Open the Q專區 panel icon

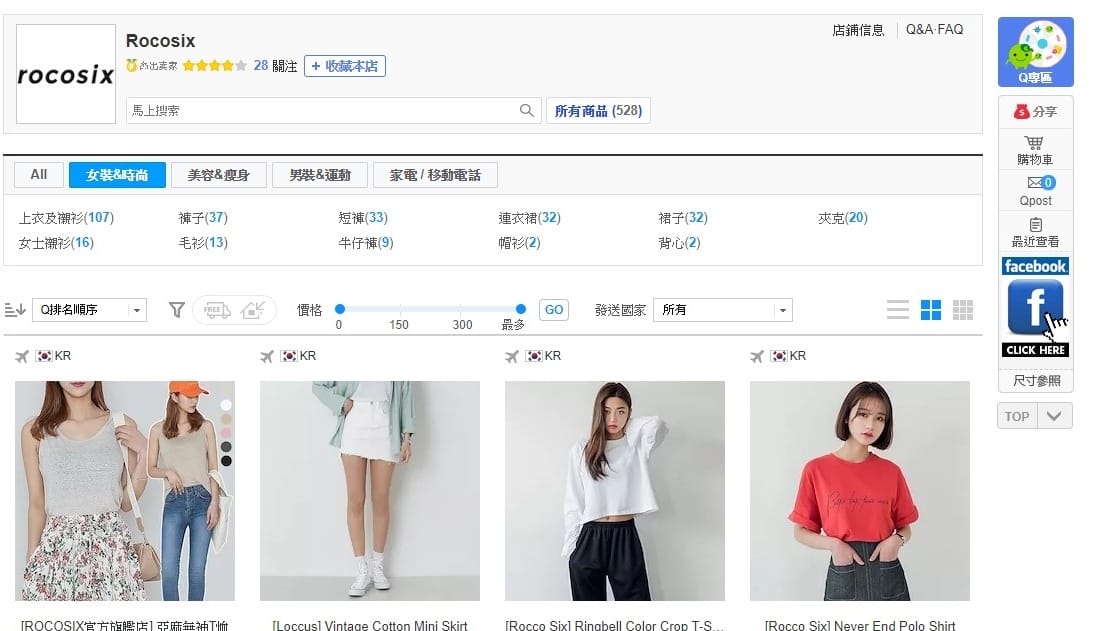coord(1035,50)
